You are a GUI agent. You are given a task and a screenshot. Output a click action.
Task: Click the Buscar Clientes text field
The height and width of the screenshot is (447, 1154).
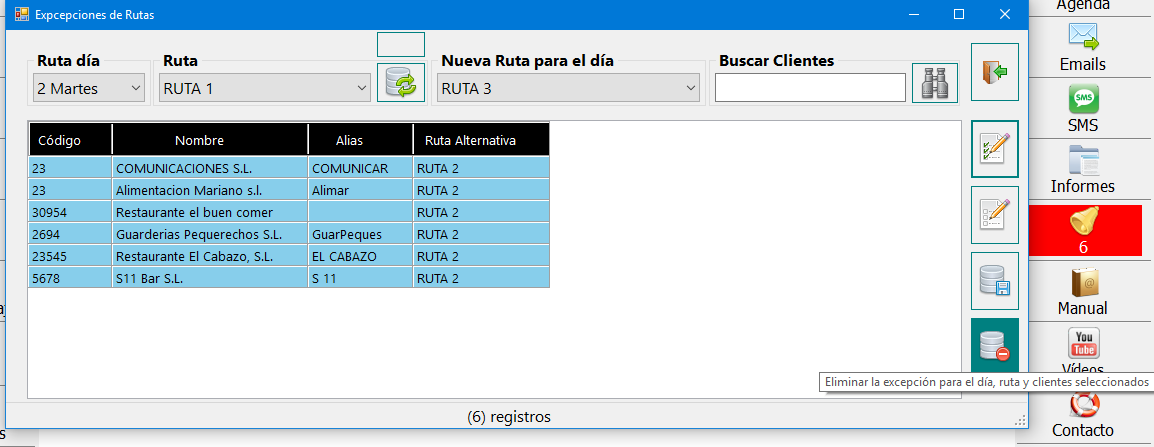(x=810, y=88)
